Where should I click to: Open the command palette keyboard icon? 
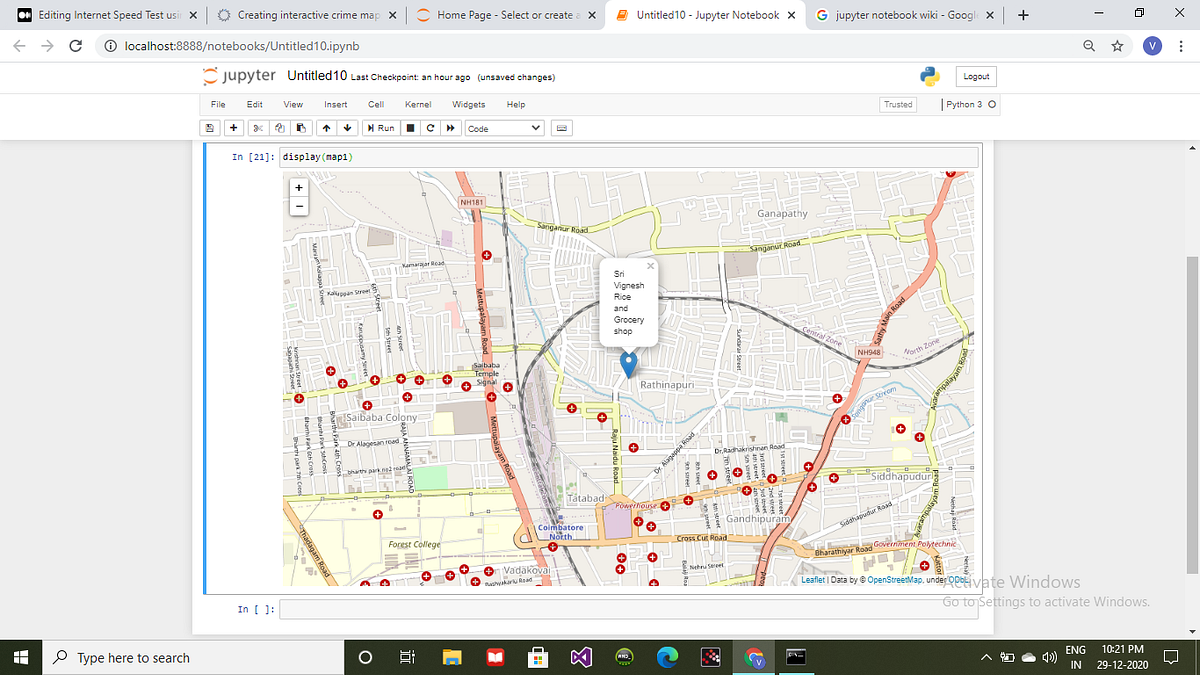[561, 127]
